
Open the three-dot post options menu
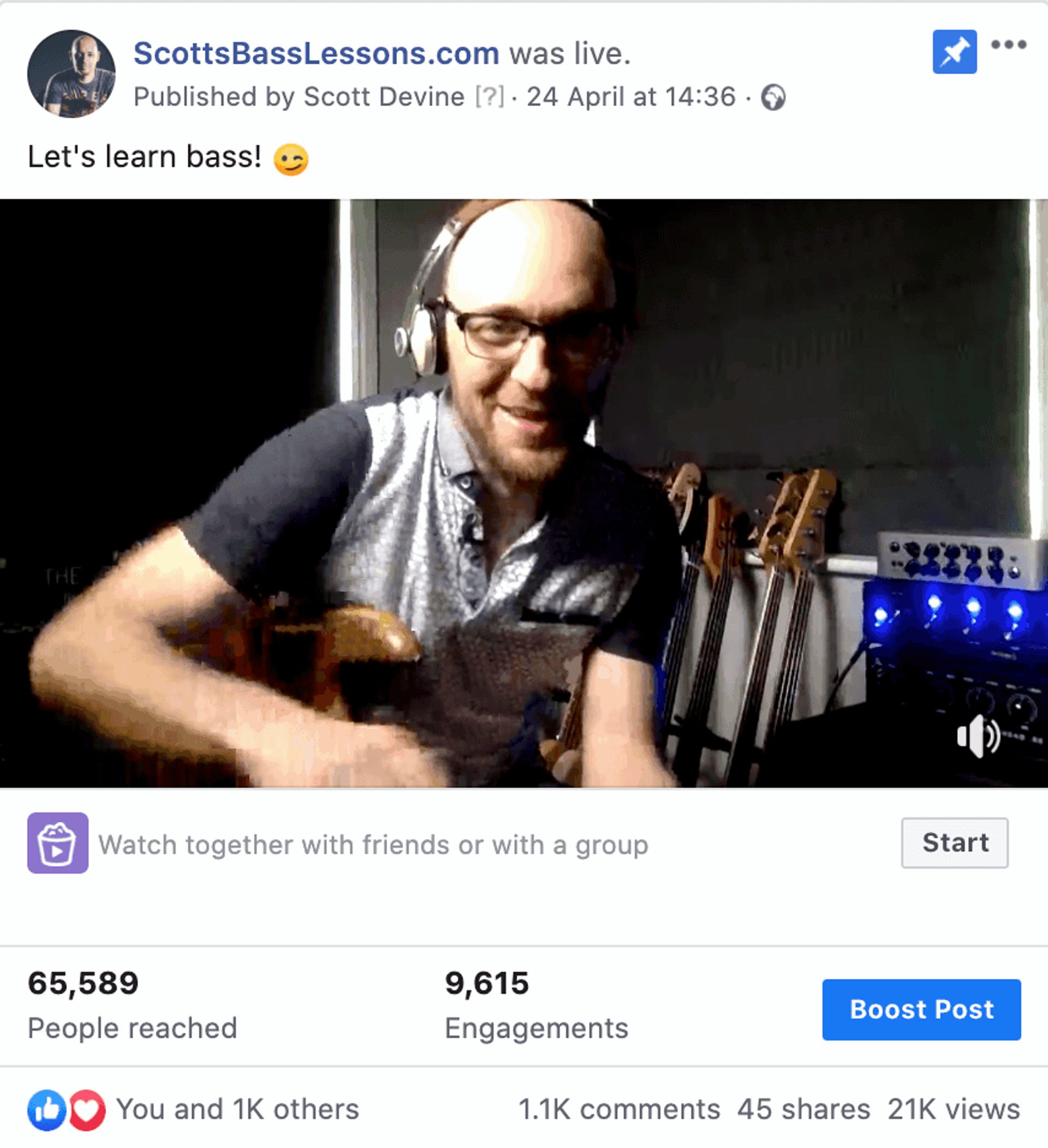coord(1009,44)
